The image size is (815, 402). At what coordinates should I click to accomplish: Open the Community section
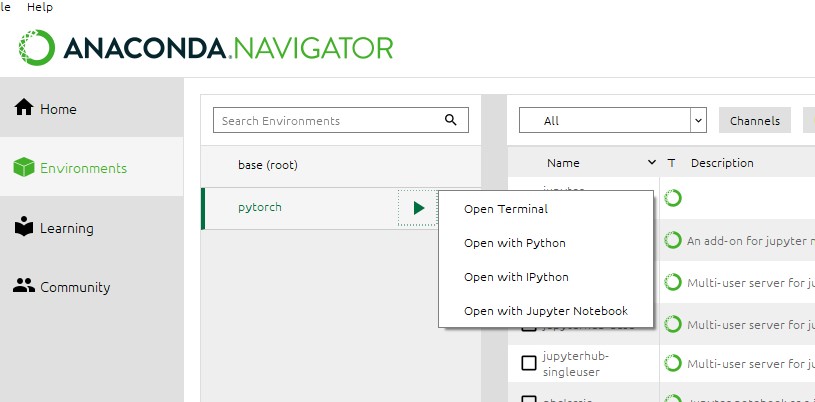91,287
